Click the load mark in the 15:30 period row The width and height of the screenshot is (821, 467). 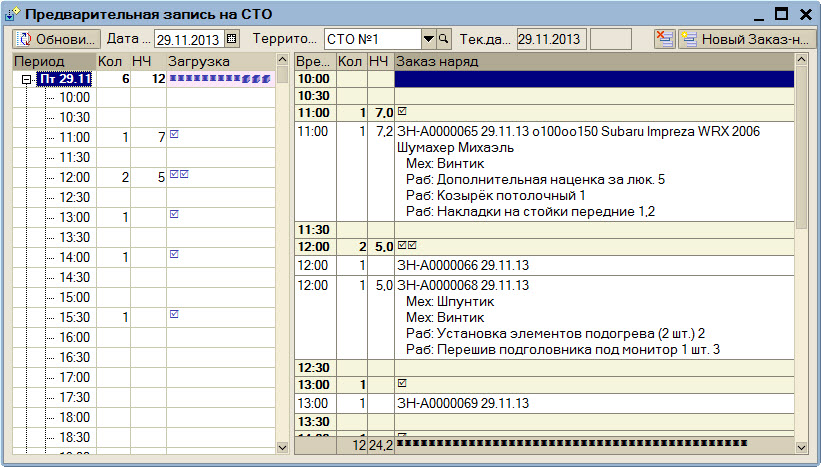[174, 314]
